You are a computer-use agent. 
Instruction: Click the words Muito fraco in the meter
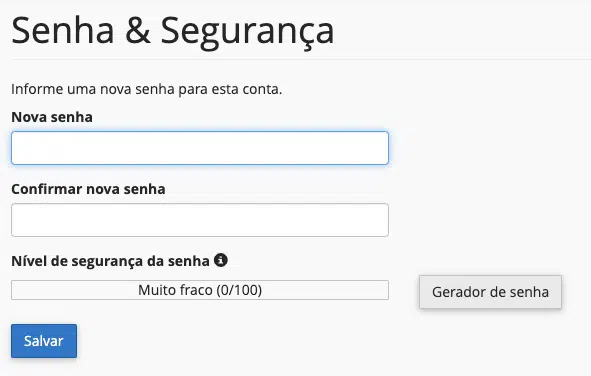coord(175,290)
